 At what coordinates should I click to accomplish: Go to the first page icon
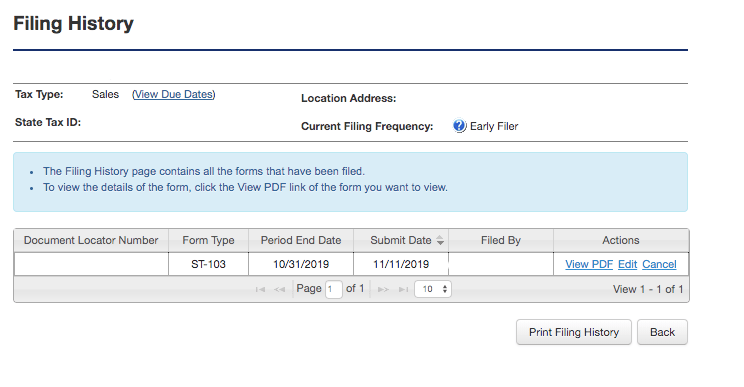click(x=260, y=289)
